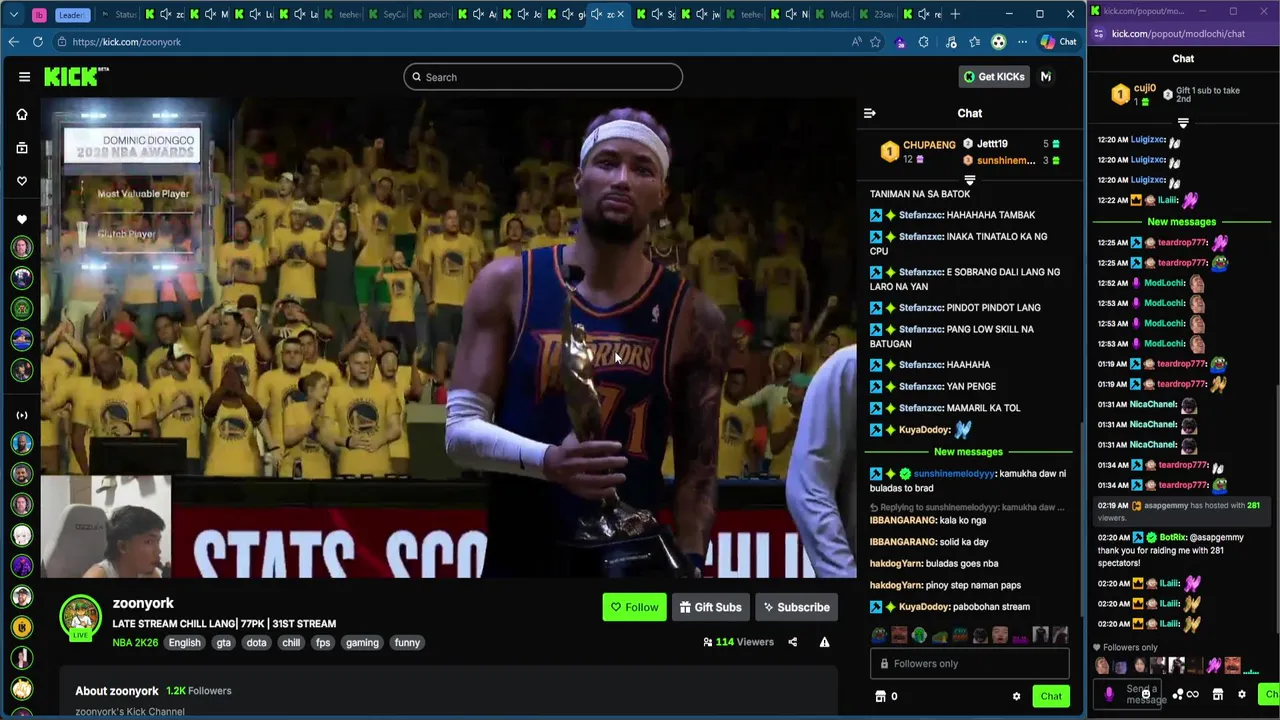Jump to New messages in main chat
The image size is (1280, 720).
tap(968, 452)
